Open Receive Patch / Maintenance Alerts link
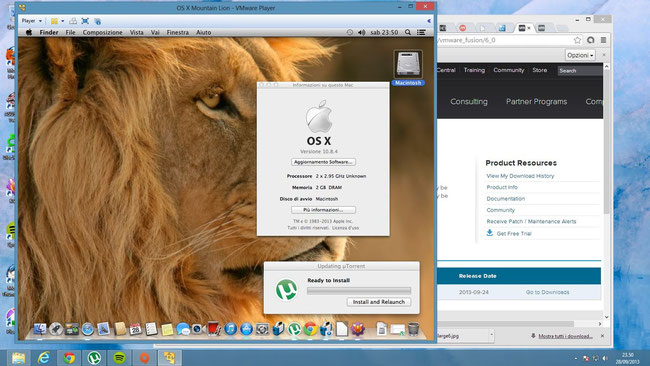Image resolution: width=650 pixels, height=366 pixels. 531,221
